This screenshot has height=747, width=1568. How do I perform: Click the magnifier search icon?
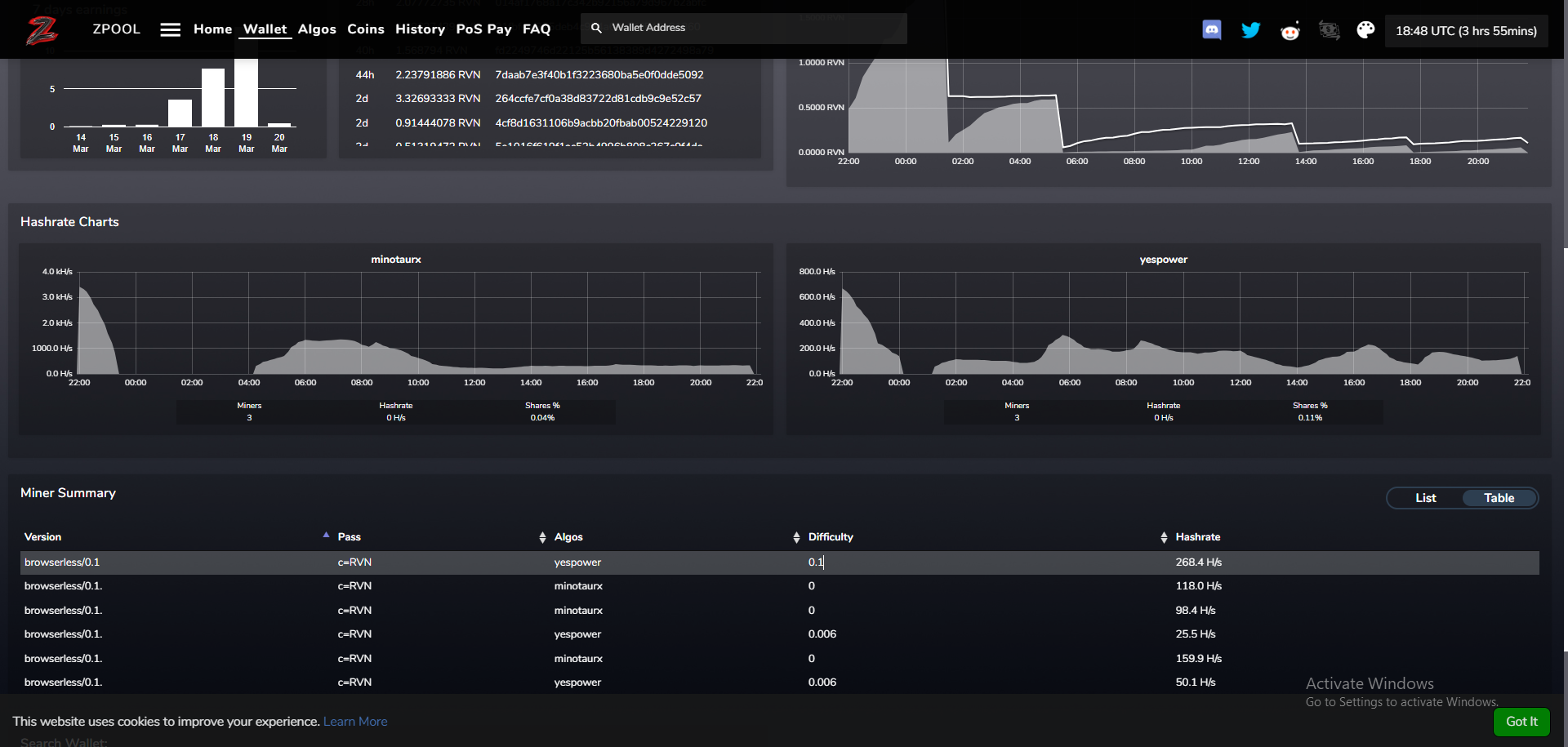(596, 28)
